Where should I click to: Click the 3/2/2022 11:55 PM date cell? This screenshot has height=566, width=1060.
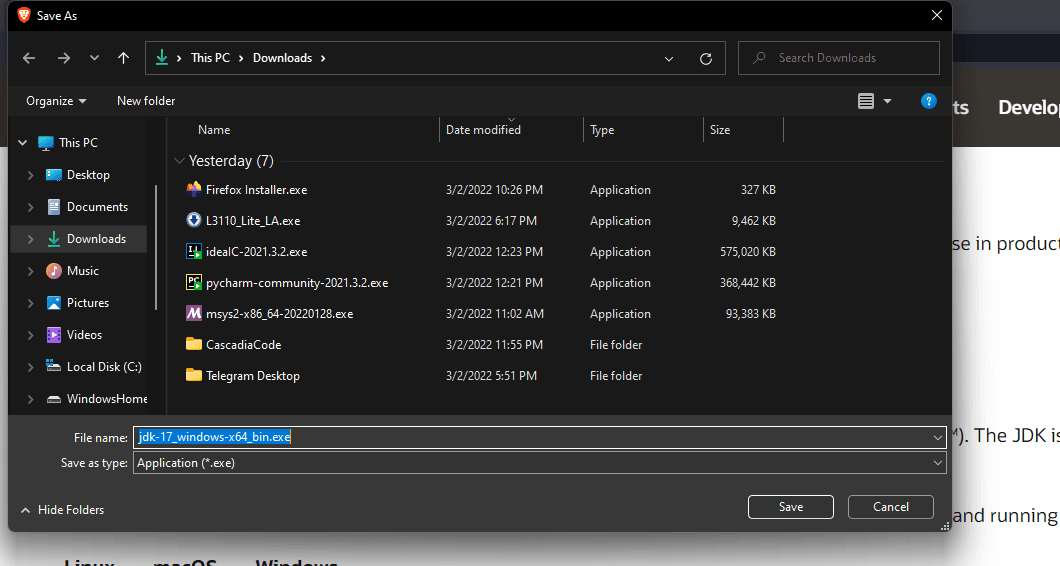point(494,345)
